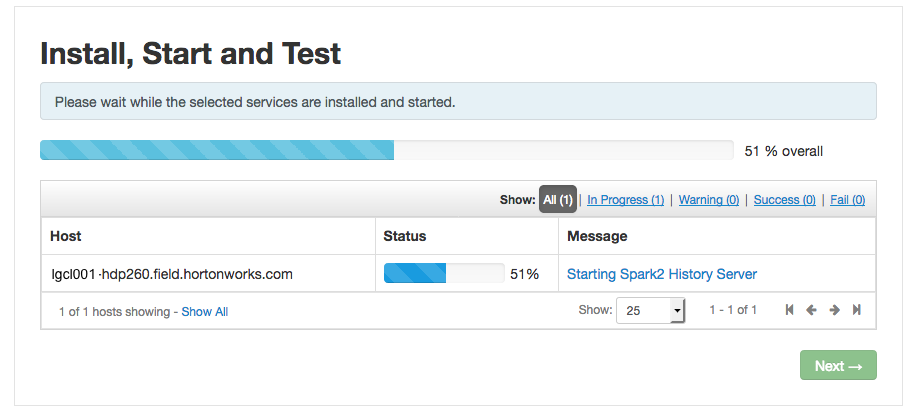Click the Message column header
The height and width of the screenshot is (411, 910).
click(x=597, y=236)
